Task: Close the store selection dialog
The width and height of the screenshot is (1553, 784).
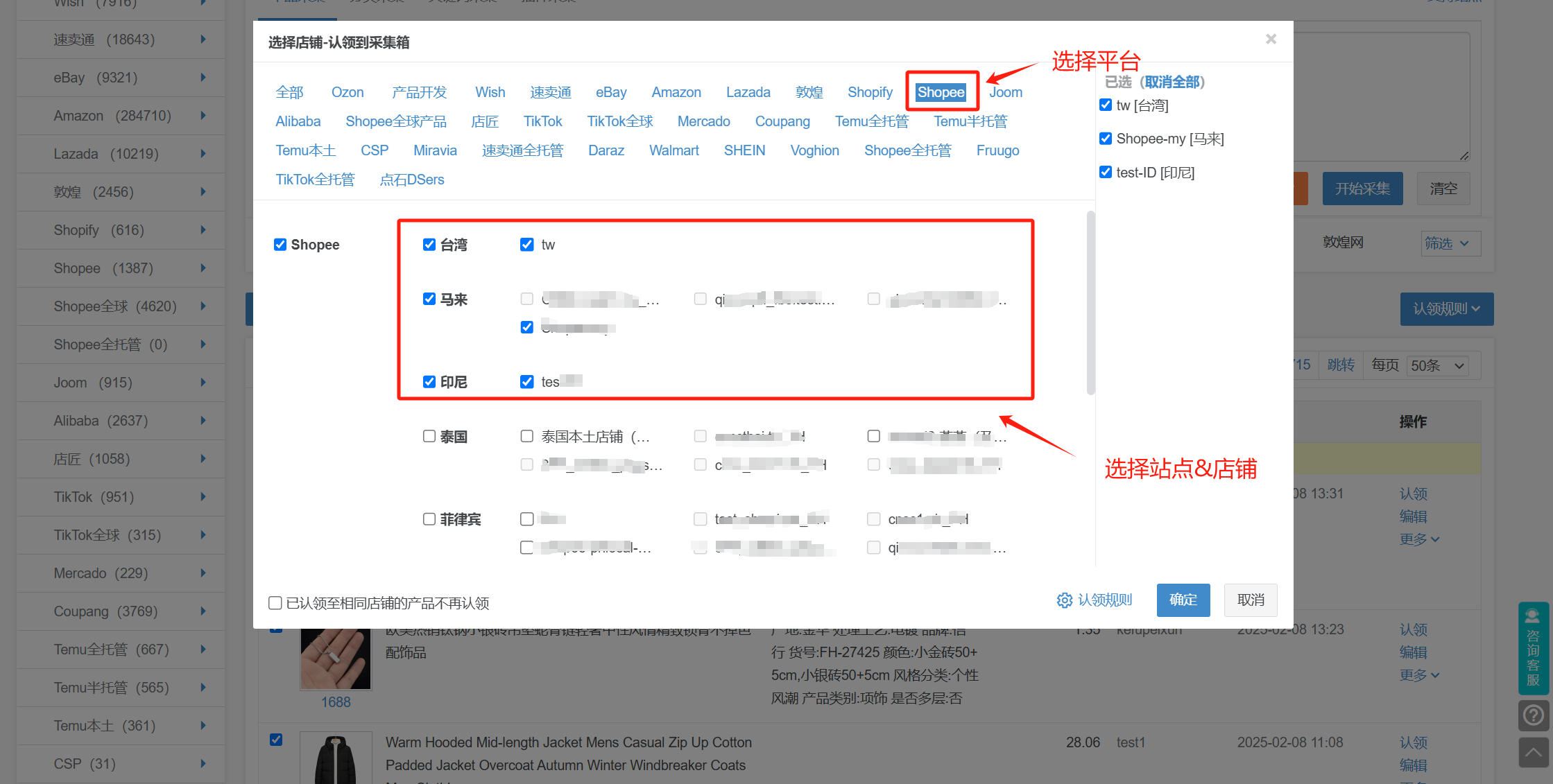Action: pyautogui.click(x=1271, y=39)
